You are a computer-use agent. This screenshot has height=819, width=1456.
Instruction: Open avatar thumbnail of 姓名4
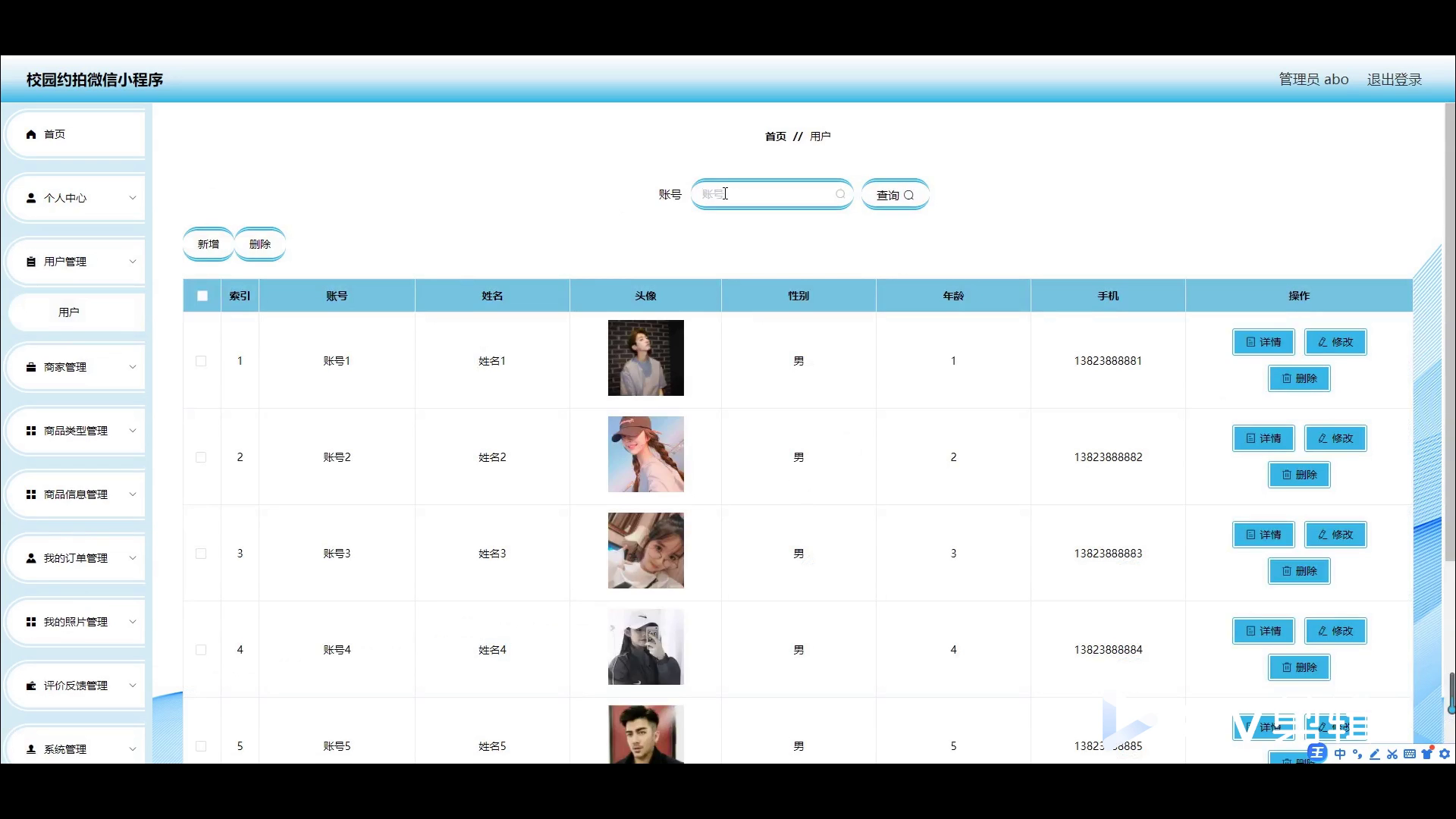(645, 647)
